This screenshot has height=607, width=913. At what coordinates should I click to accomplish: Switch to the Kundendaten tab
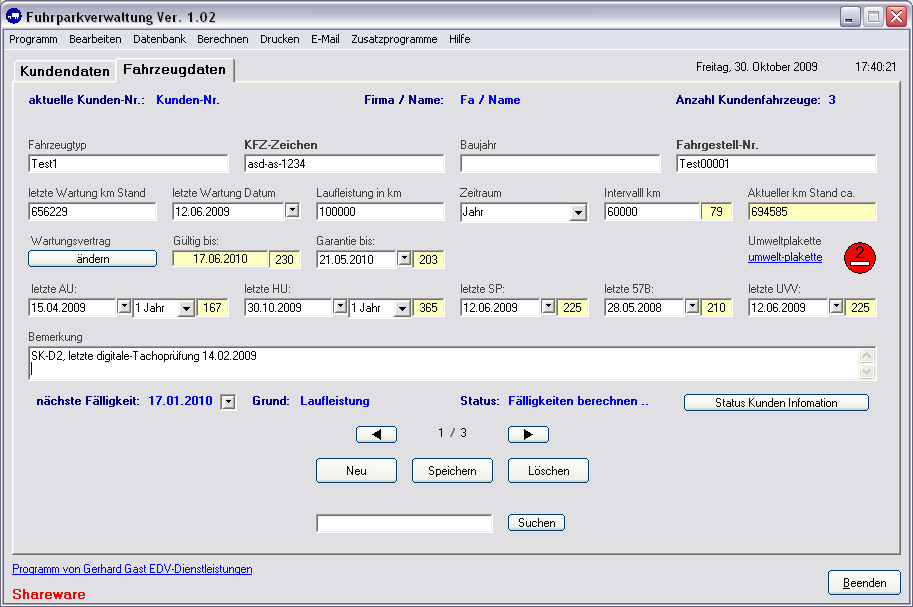click(65, 72)
